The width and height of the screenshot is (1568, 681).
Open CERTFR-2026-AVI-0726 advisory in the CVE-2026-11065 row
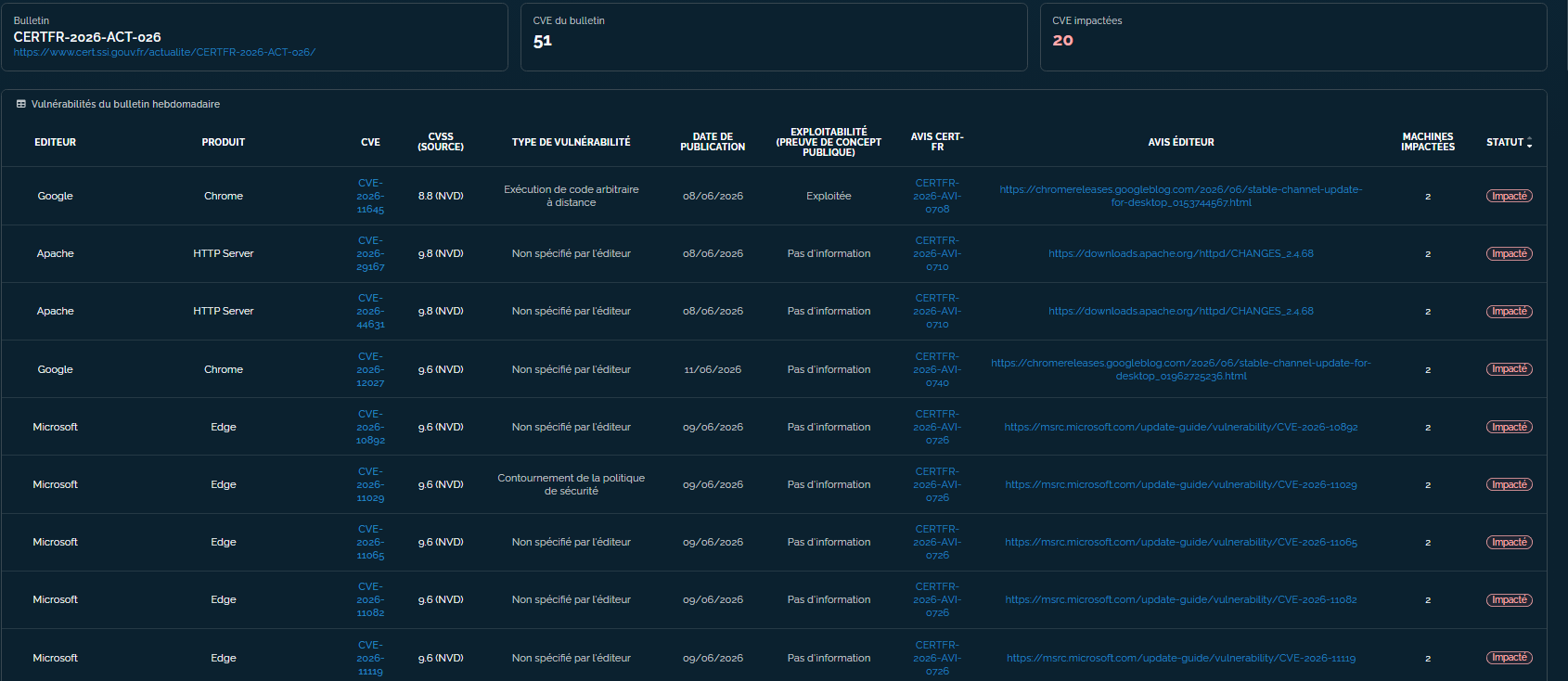(x=937, y=542)
